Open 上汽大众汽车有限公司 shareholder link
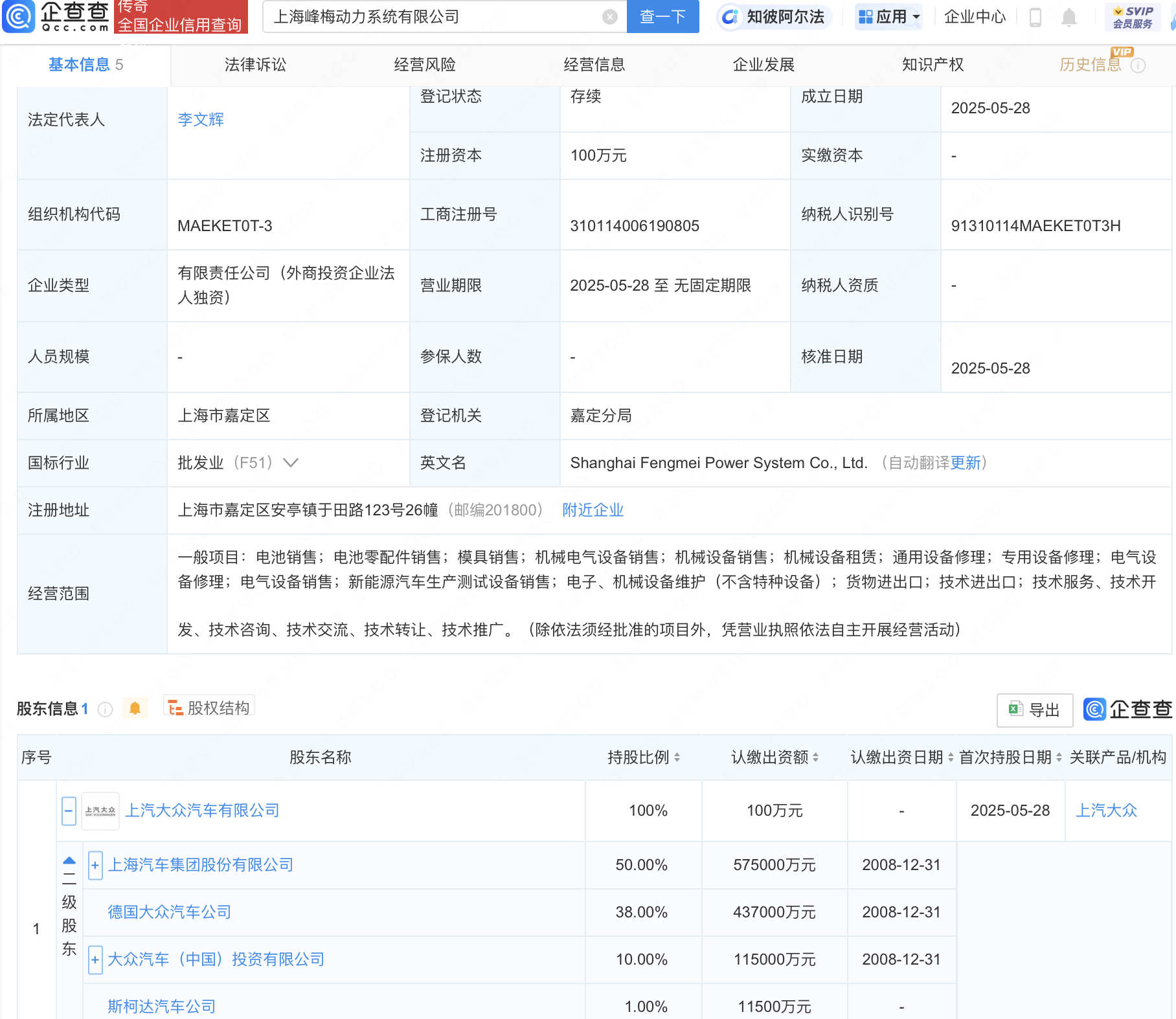This screenshot has width=1176, height=1019. pos(202,811)
